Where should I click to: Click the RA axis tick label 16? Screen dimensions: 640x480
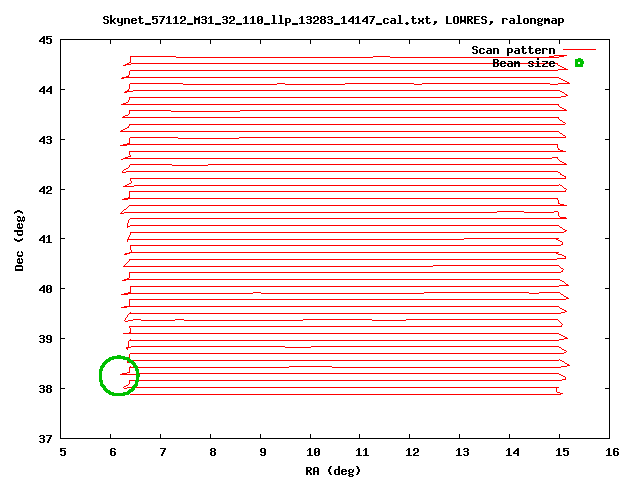(612, 452)
